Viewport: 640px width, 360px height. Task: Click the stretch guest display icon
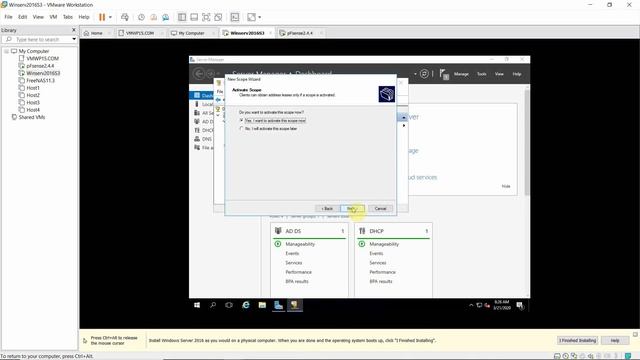click(251, 17)
